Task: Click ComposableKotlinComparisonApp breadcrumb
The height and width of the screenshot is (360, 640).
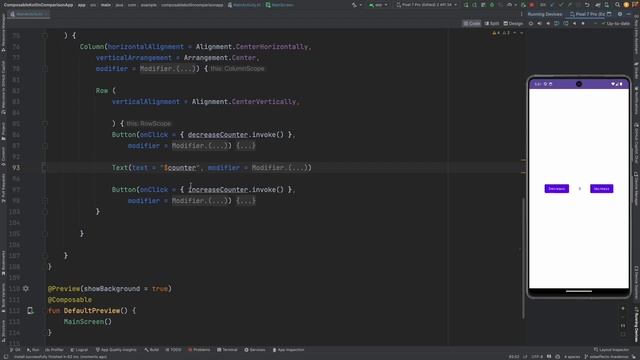Action: point(38,5)
